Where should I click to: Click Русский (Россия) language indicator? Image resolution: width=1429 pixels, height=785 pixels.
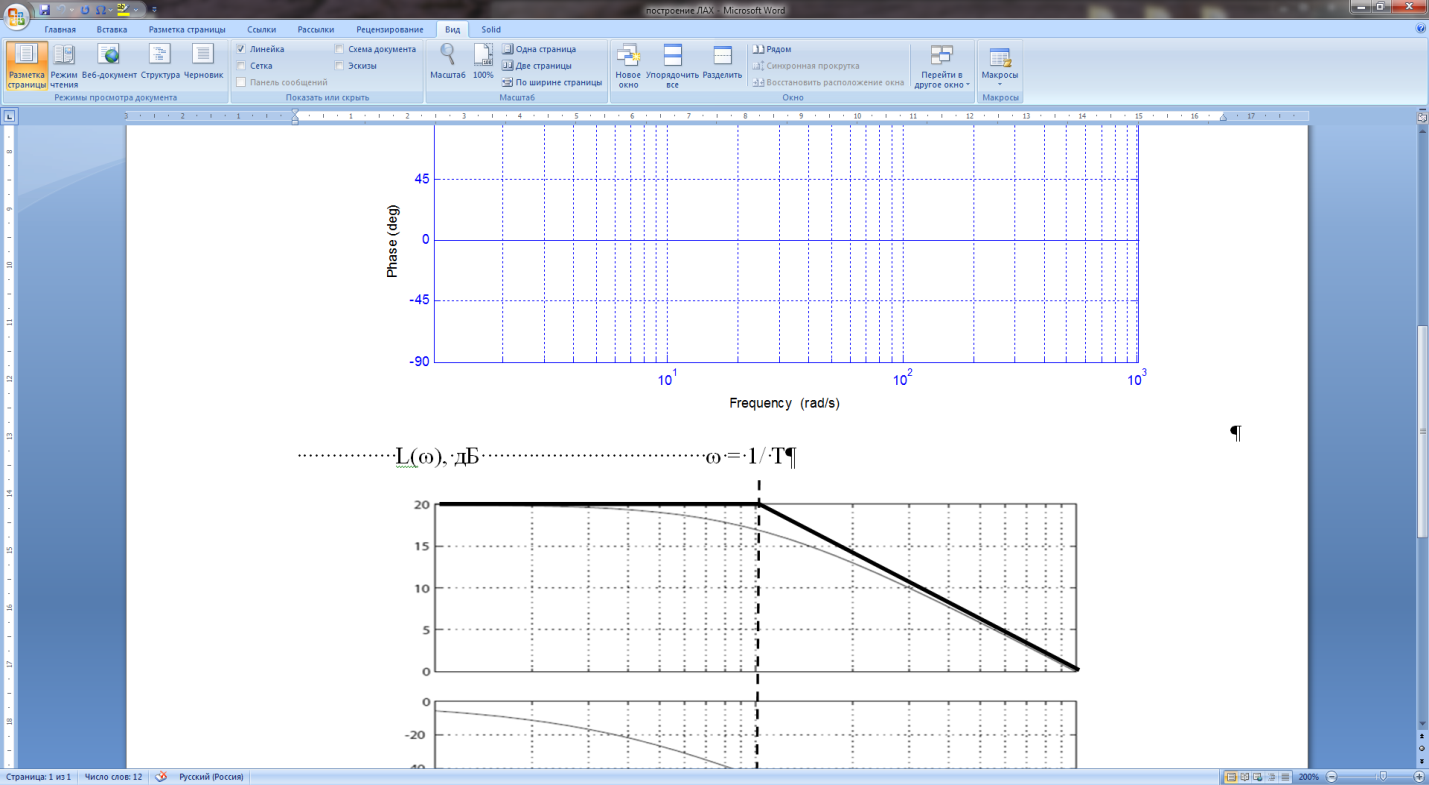210,777
